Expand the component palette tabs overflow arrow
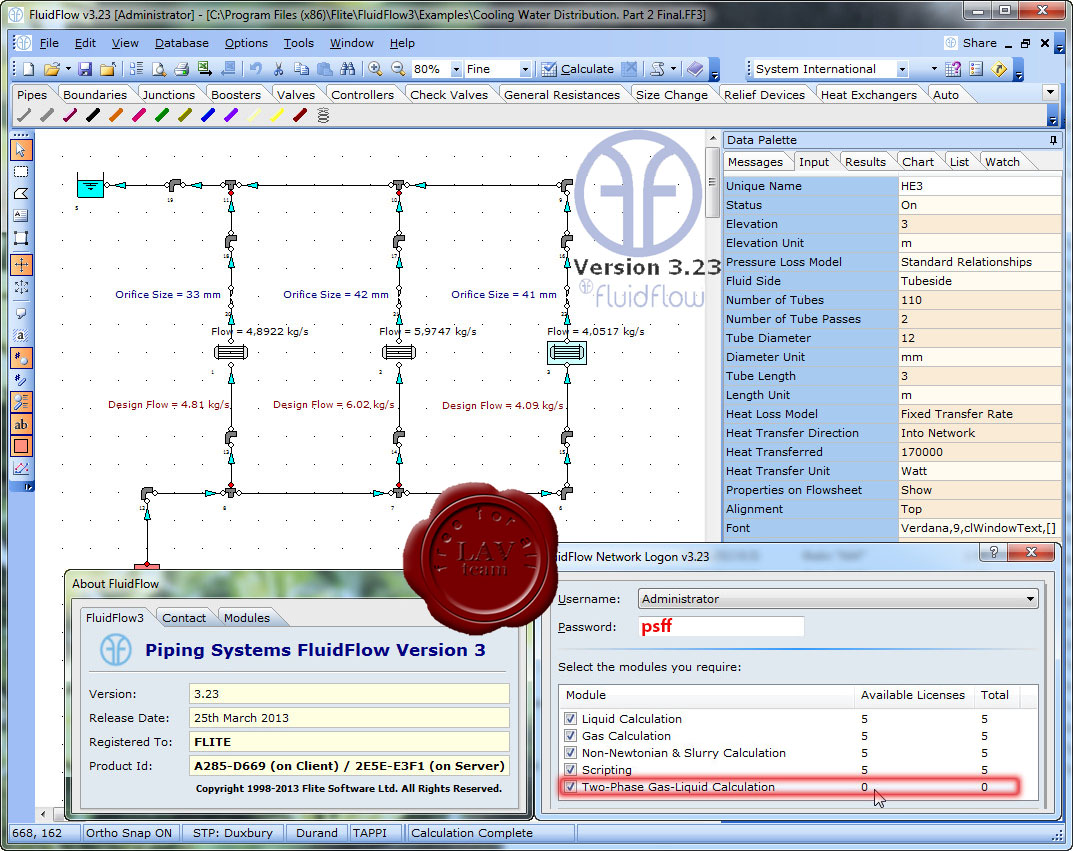This screenshot has height=851, width=1073. [x=1051, y=92]
